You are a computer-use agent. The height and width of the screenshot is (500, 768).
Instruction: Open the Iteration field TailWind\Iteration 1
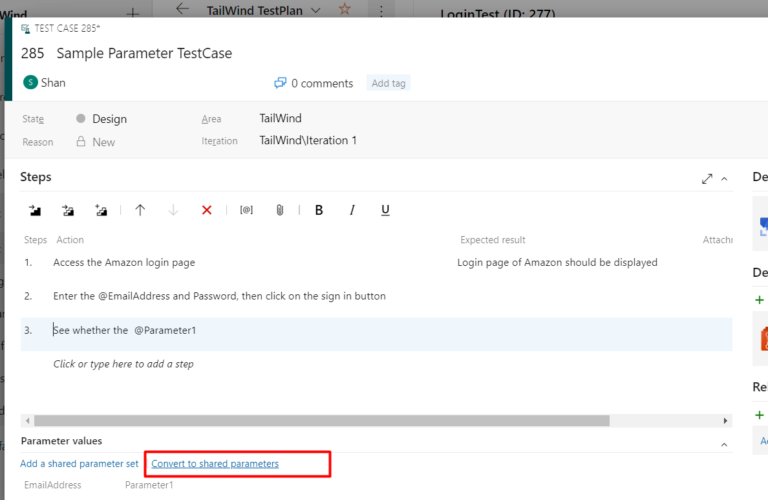click(x=308, y=141)
